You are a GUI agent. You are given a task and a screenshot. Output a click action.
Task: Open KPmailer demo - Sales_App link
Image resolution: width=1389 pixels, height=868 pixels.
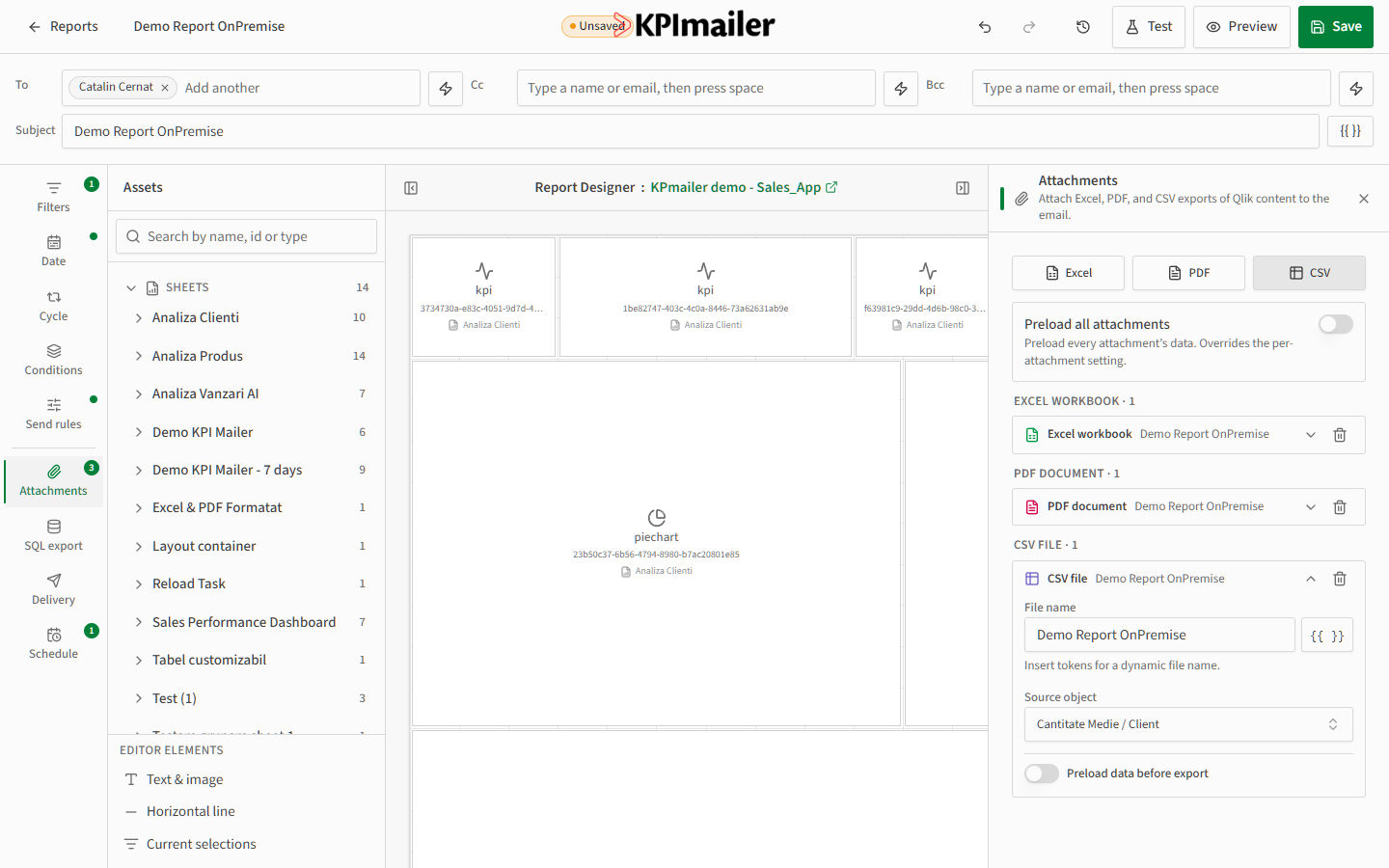(x=744, y=187)
